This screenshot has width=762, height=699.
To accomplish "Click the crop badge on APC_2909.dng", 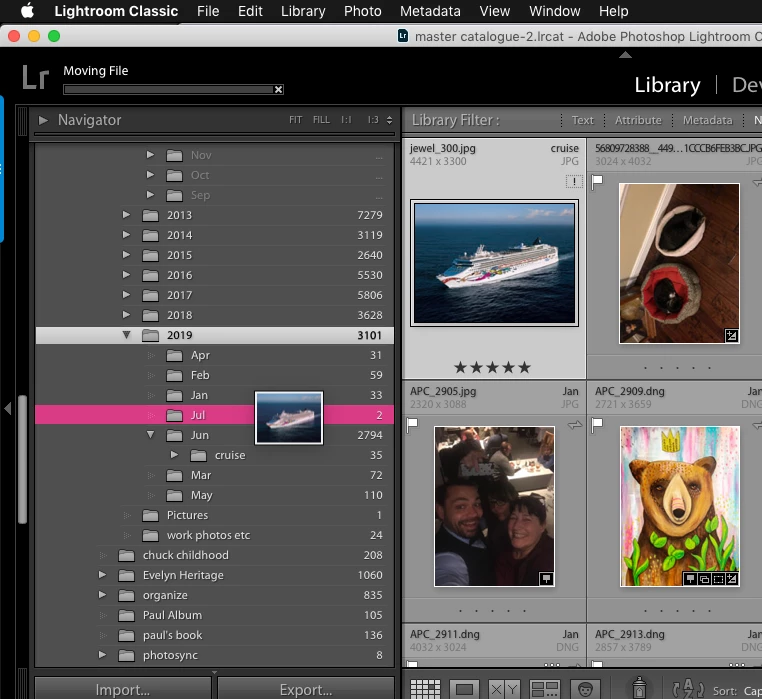I will point(718,578).
